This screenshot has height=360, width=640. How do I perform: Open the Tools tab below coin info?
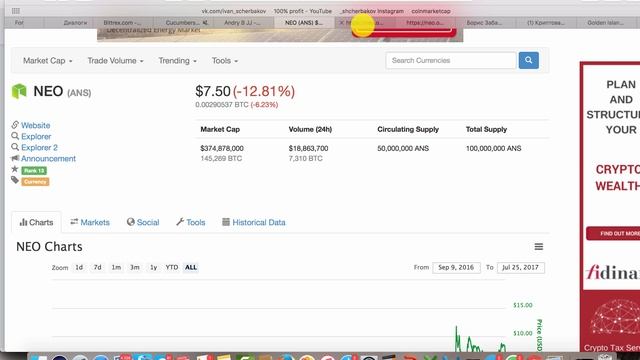pos(191,222)
